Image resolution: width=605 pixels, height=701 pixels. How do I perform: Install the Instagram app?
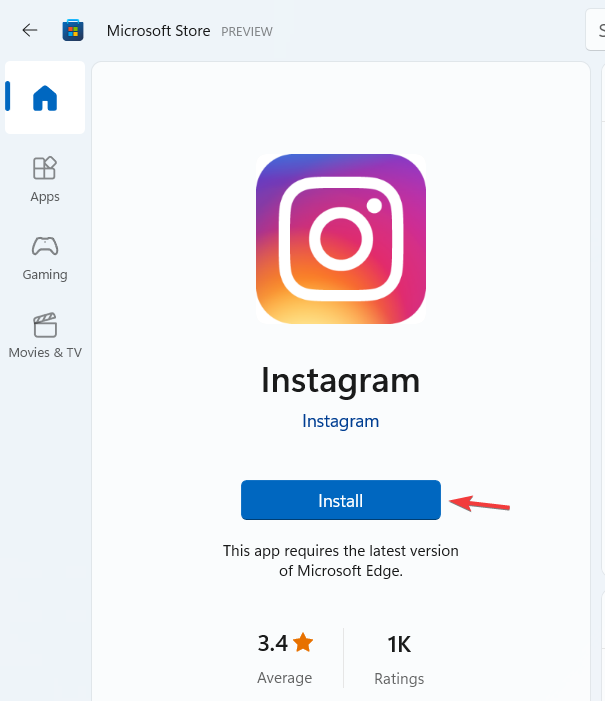pyautogui.click(x=341, y=500)
